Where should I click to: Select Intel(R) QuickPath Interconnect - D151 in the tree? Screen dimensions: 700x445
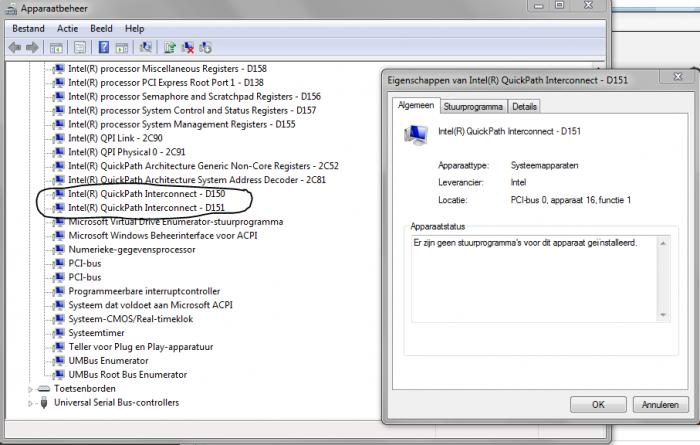(146, 208)
